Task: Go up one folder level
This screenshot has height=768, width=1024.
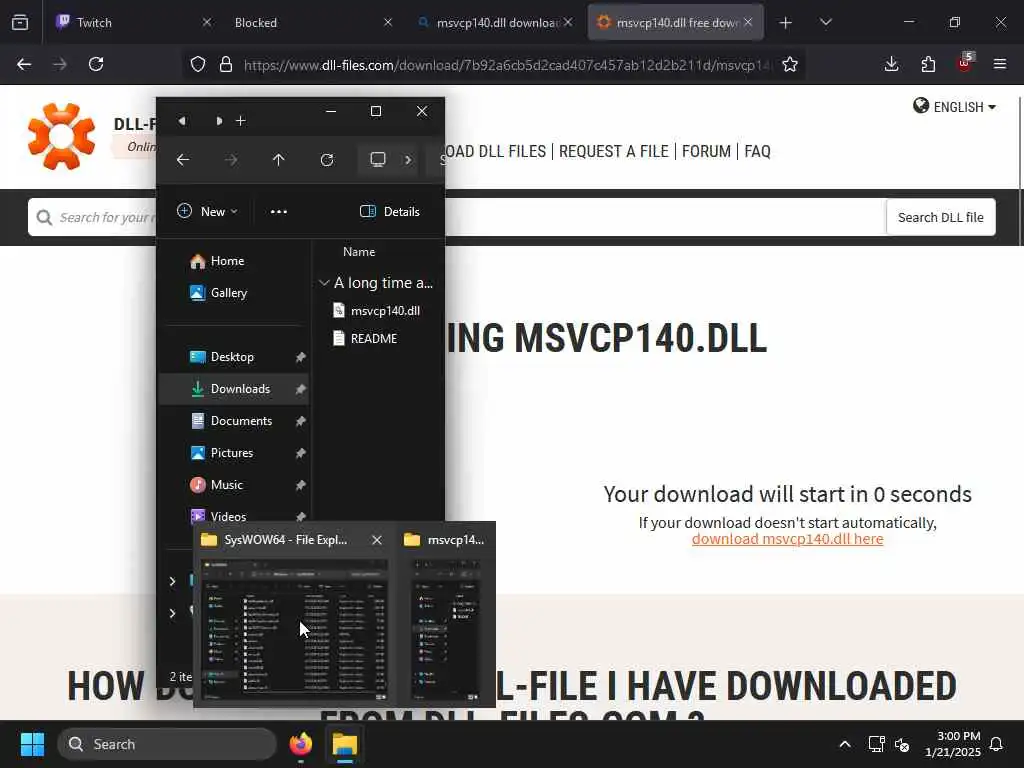Action: [278, 160]
